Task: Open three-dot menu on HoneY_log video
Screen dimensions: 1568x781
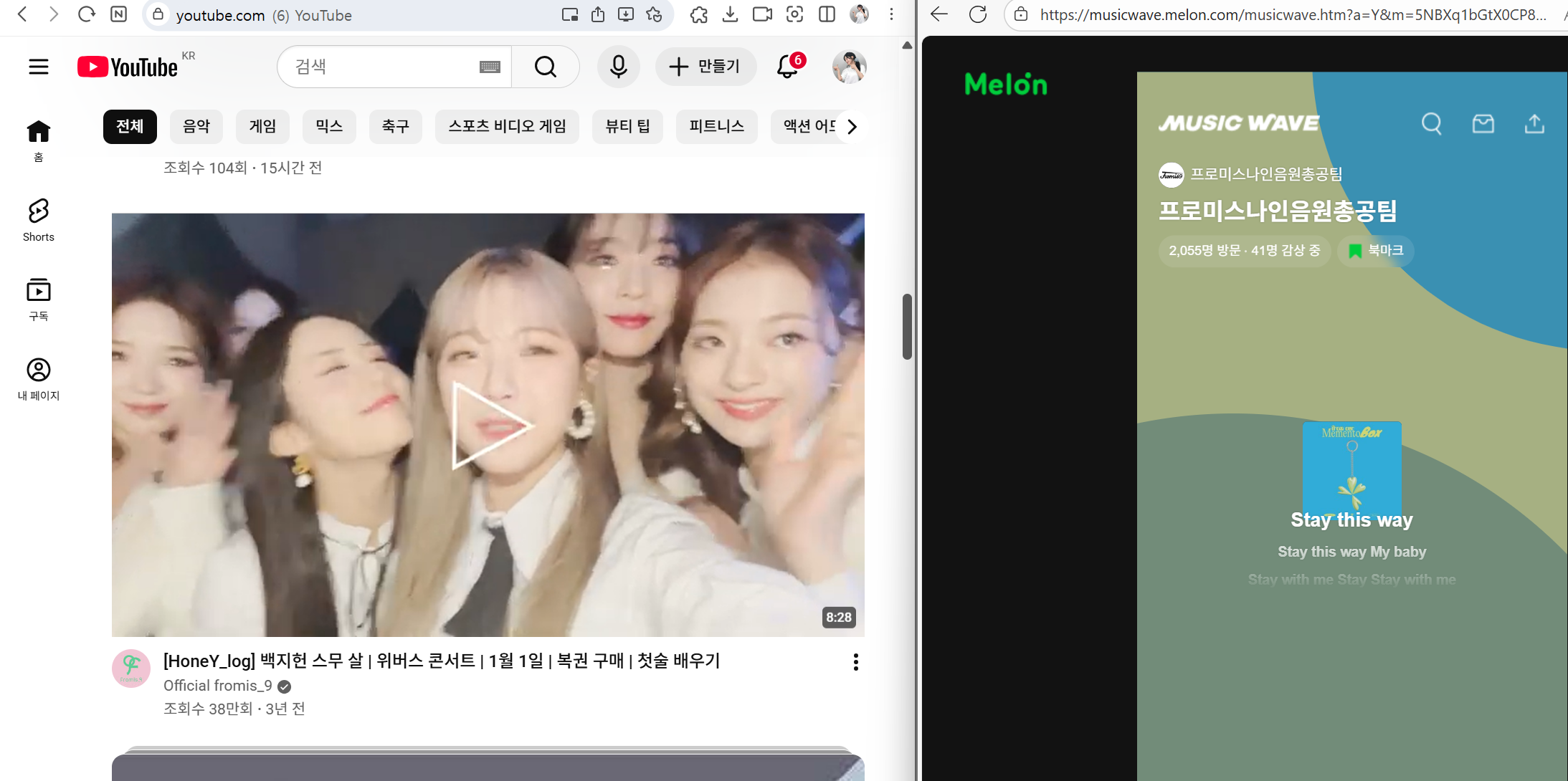Action: [855, 661]
